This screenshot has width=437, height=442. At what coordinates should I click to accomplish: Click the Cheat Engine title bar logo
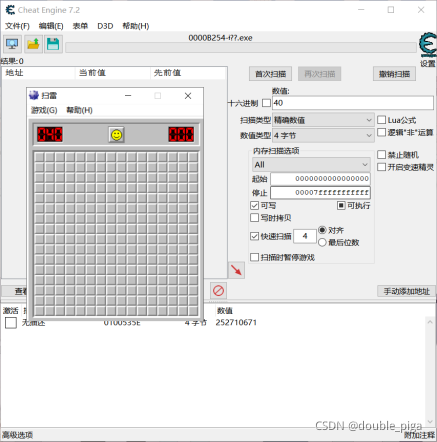click(10, 10)
